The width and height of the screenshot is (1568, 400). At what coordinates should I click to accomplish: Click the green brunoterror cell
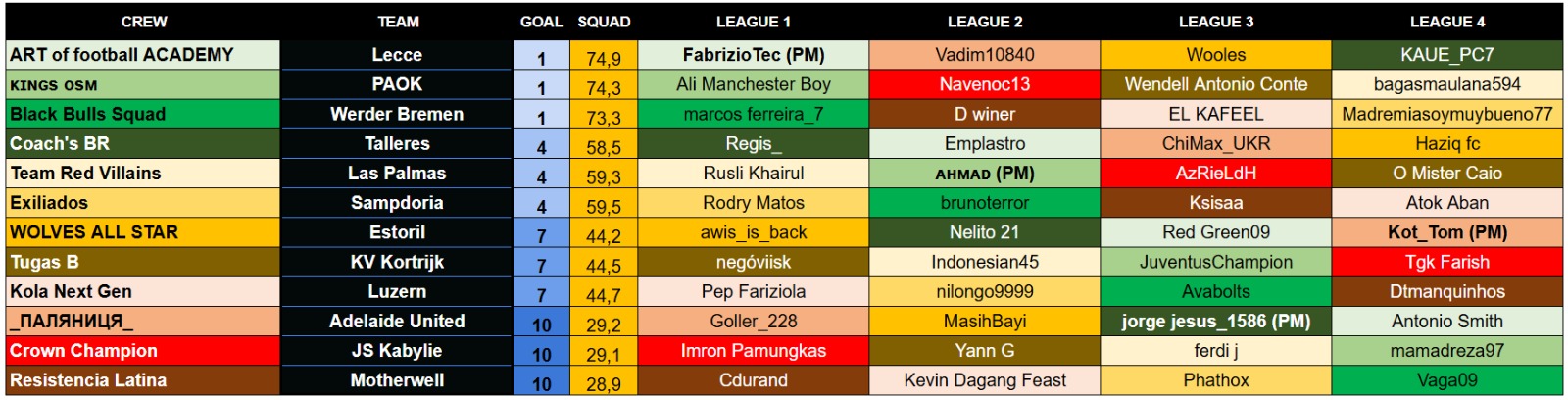point(985,203)
